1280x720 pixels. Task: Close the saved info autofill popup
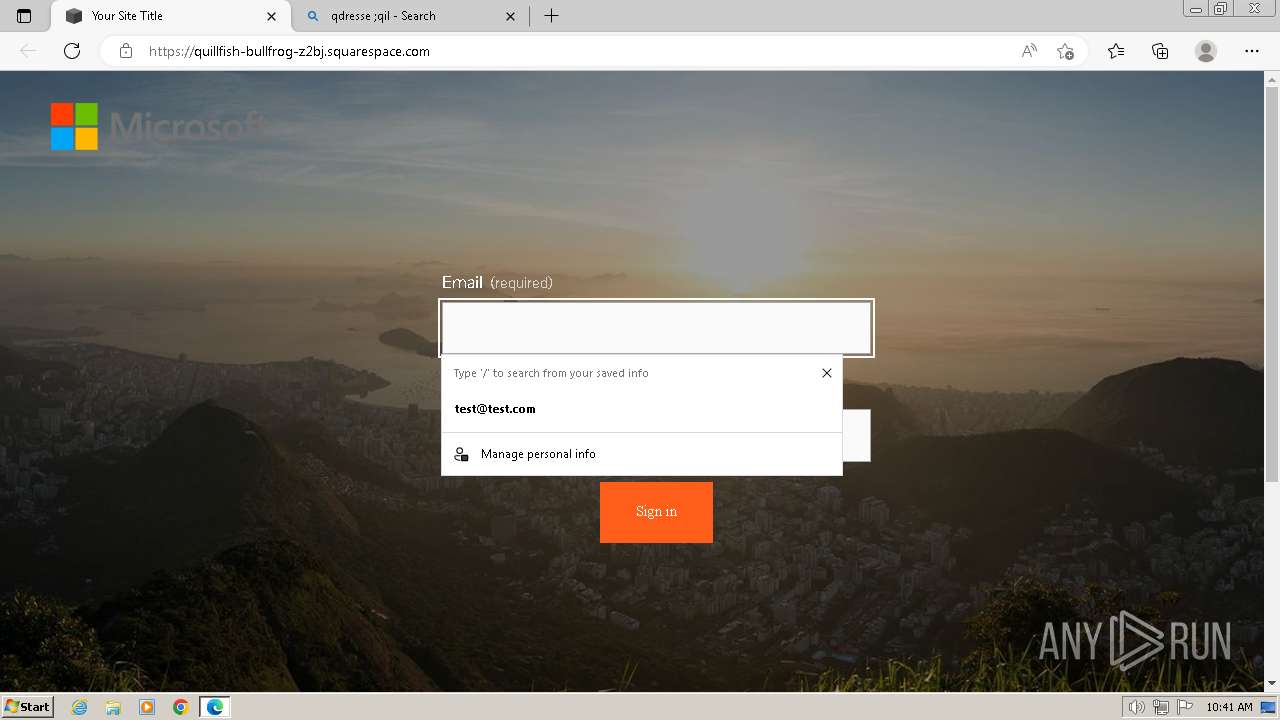(x=827, y=373)
